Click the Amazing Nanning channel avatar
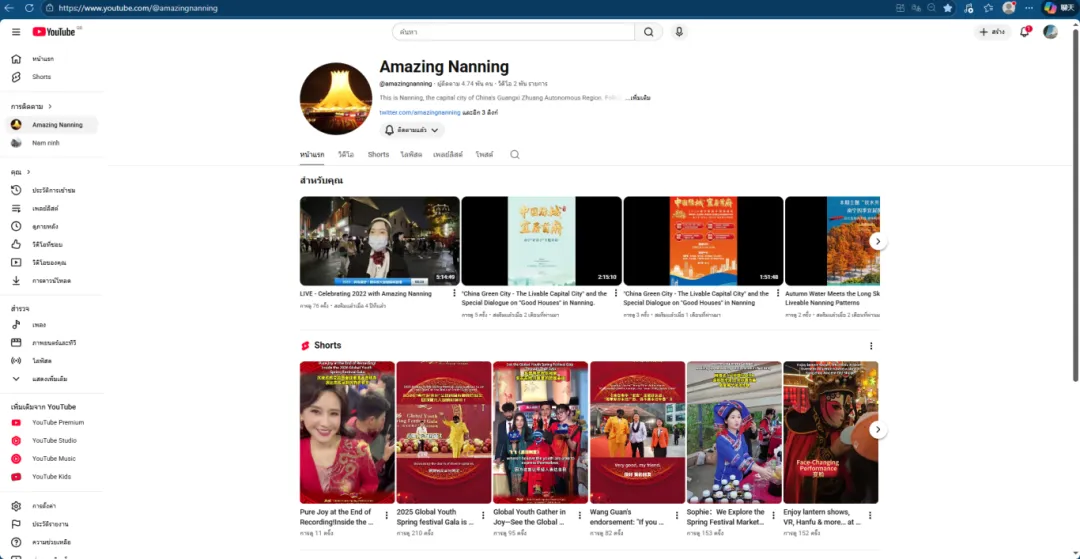Viewport: 1080px width, 559px height. (335, 98)
